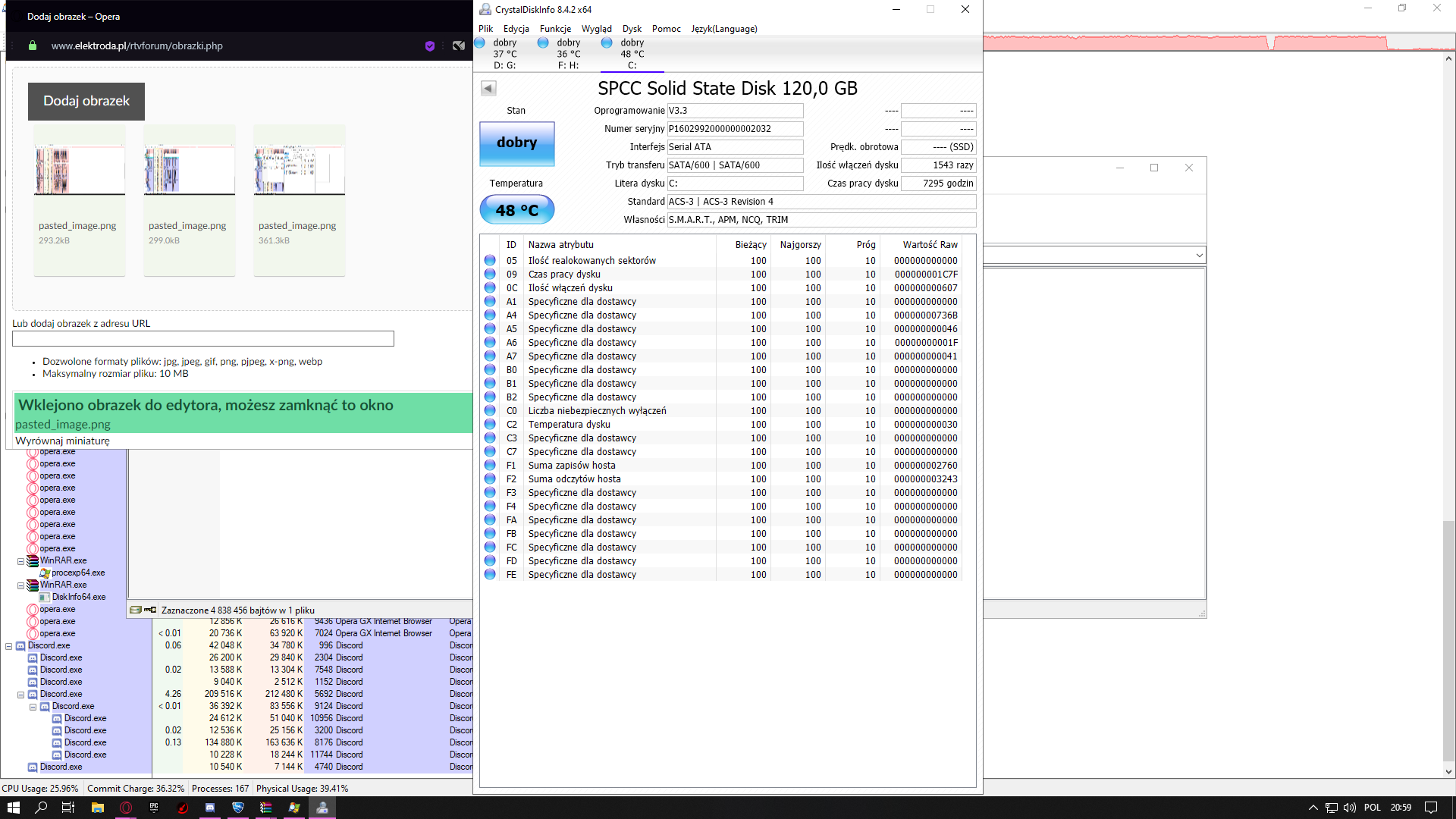Click the dobry health status button
Viewport: 1456px width, 819px height.
(517, 143)
